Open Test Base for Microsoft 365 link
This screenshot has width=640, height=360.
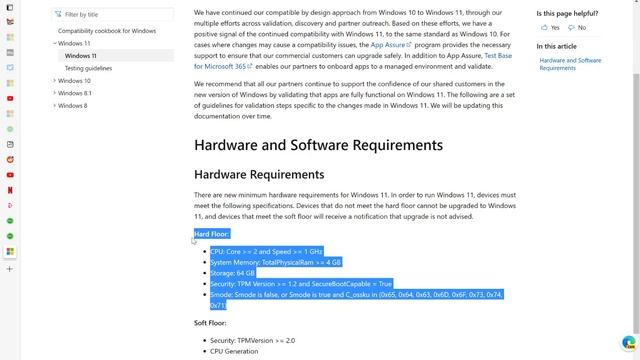pyautogui.click(x=353, y=61)
